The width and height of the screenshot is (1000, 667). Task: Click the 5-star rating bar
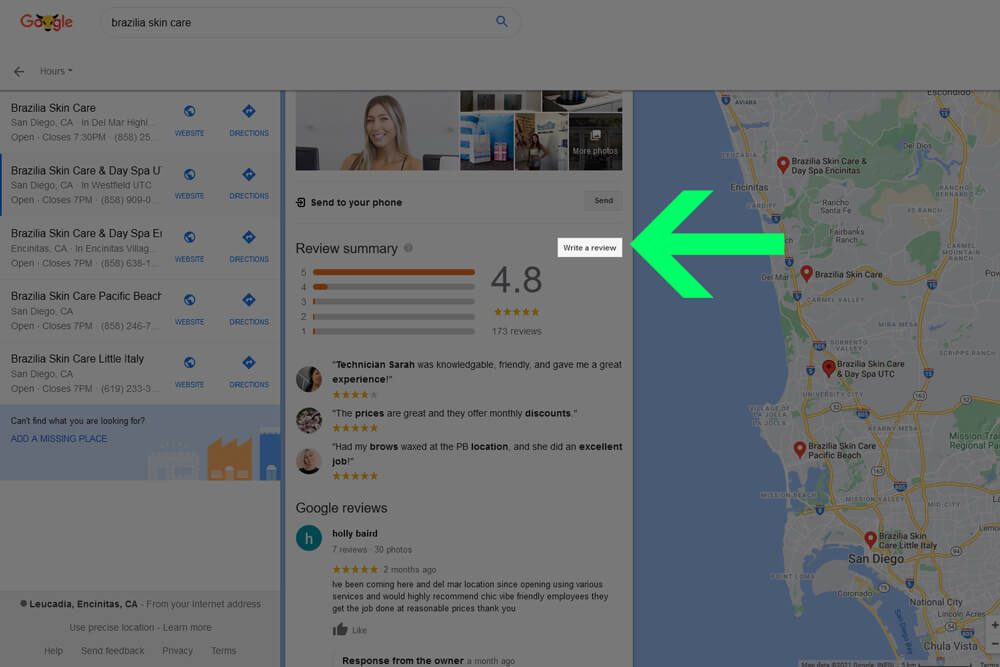393,272
